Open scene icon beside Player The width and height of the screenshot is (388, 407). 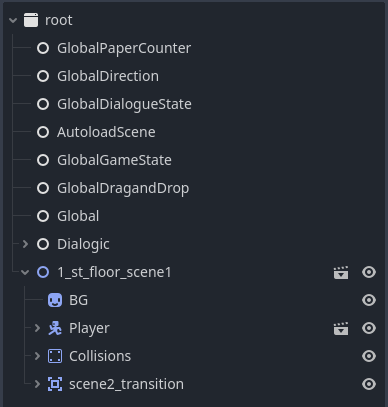pos(341,328)
